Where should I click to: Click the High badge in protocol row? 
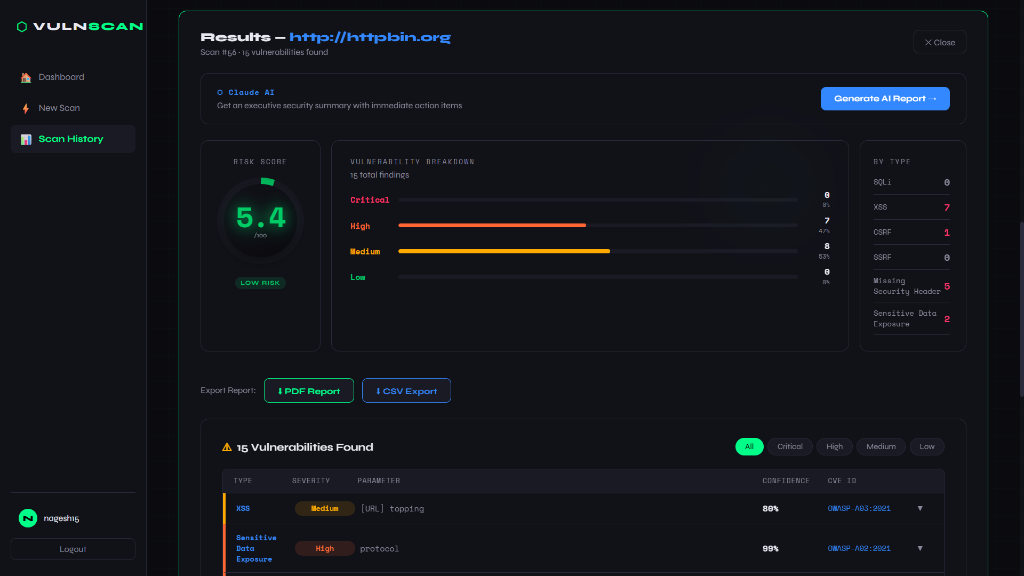325,549
